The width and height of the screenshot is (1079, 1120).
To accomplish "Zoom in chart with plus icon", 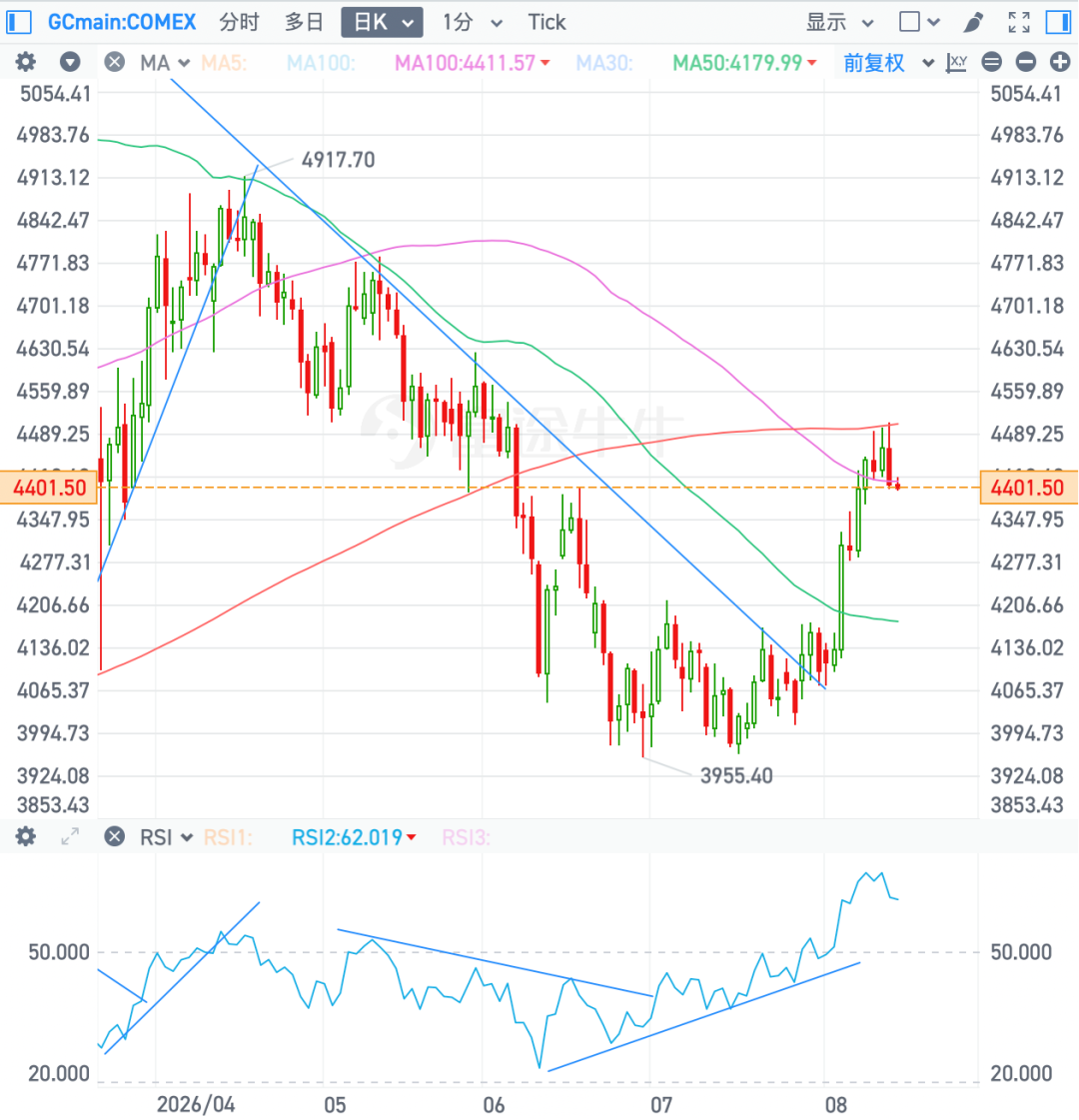I will coord(1060,62).
